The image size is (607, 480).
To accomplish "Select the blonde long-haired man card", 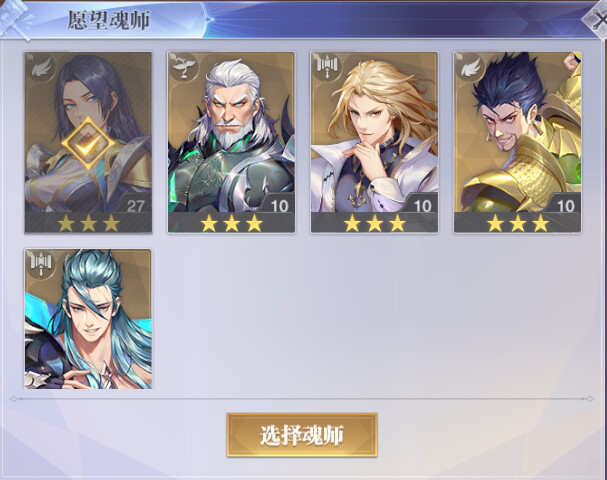I will (374, 142).
